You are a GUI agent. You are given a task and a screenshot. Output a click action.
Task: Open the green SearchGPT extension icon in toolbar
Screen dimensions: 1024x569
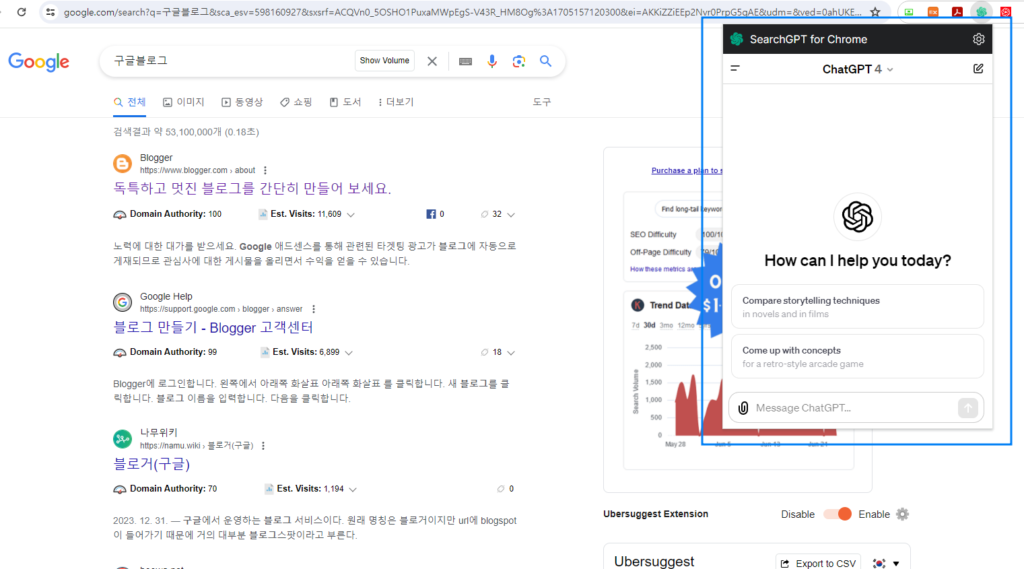[x=981, y=12]
